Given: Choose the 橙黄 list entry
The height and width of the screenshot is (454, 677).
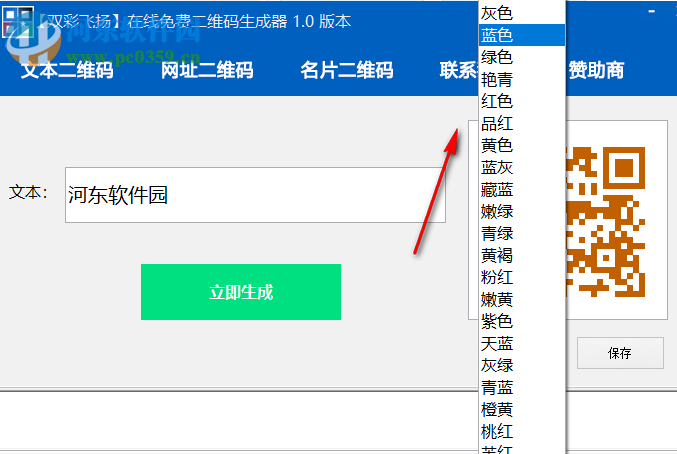Looking at the screenshot, I should (x=522, y=409).
